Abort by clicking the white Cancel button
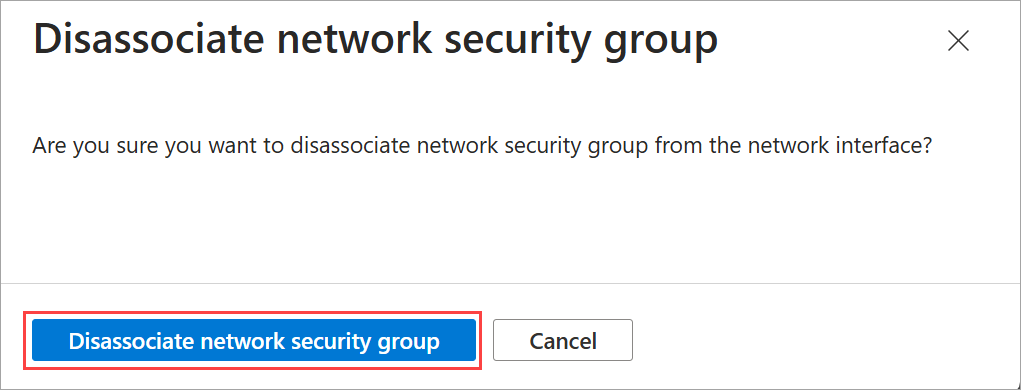Viewport: 1021px width, 390px height. point(563,341)
